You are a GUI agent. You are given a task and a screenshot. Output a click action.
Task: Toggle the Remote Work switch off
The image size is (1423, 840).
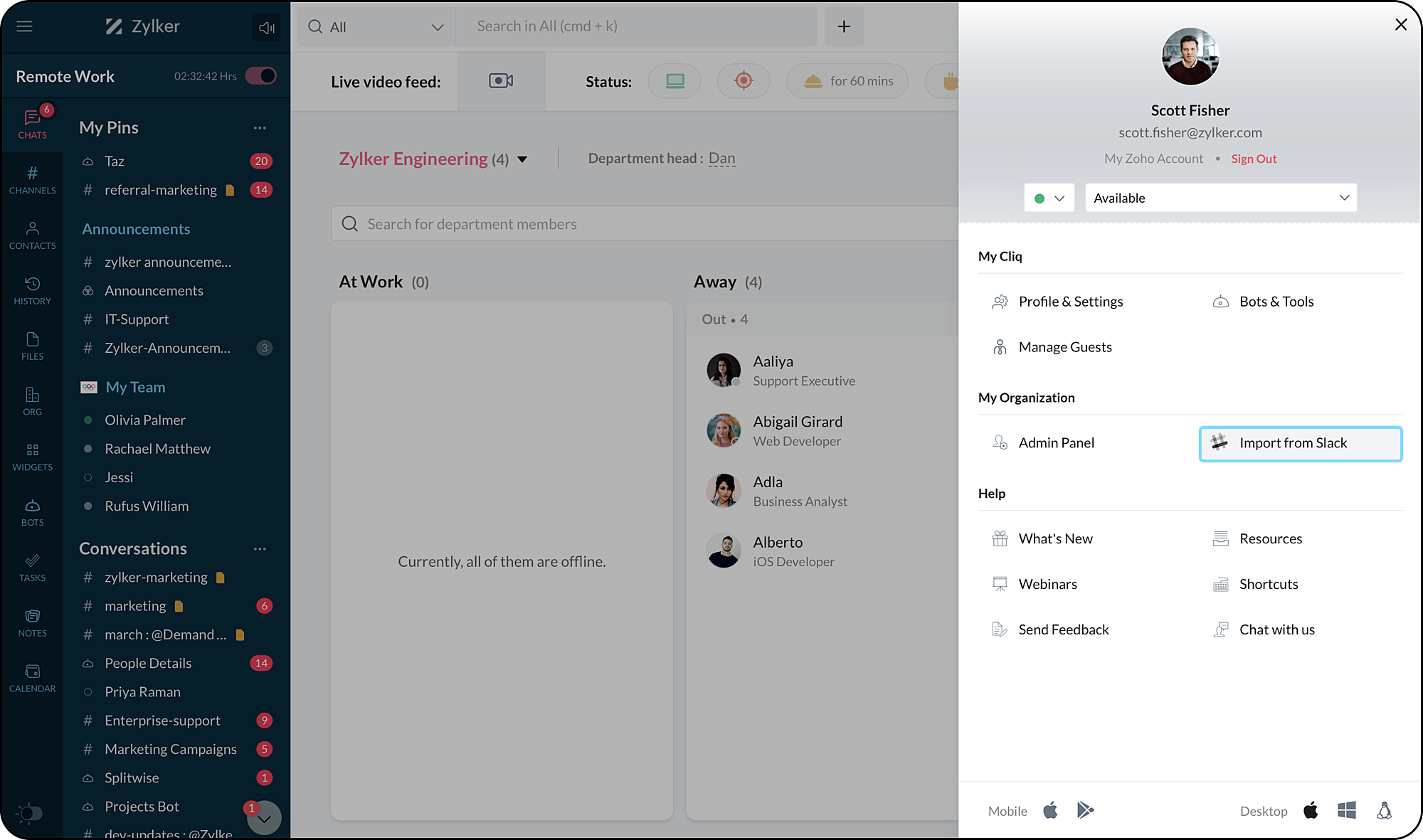pyautogui.click(x=261, y=76)
